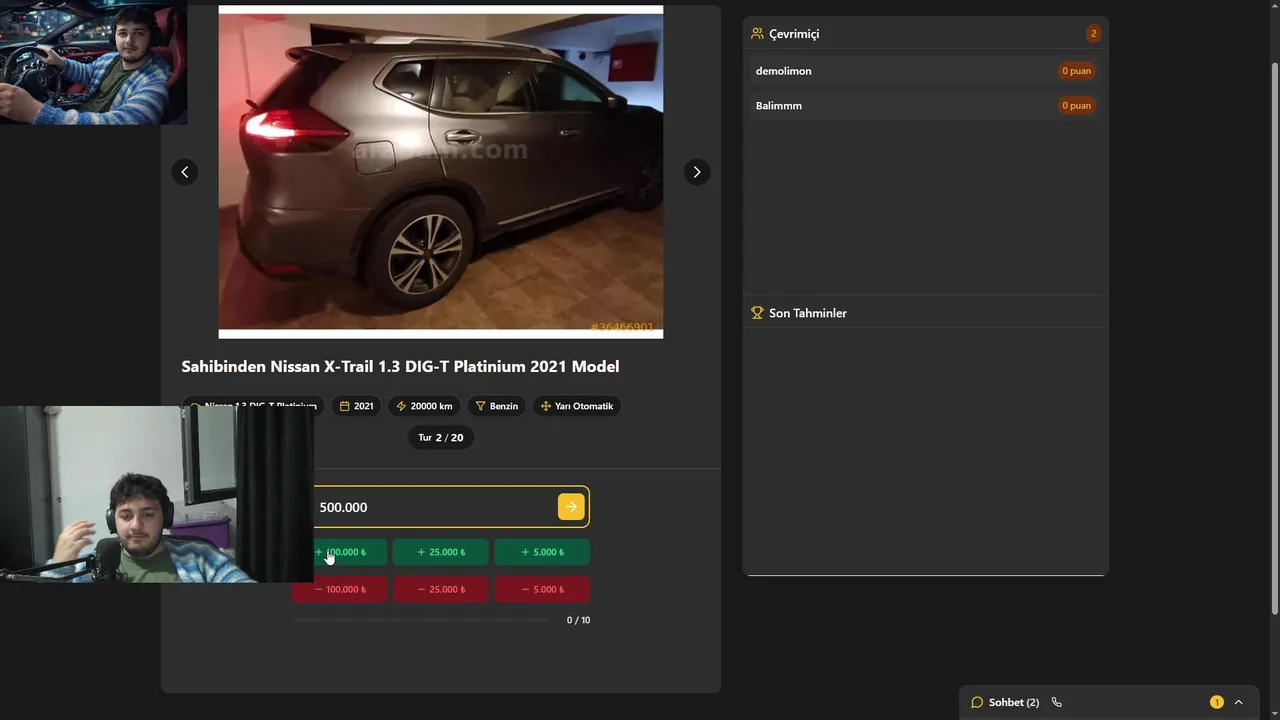Select the Balimmm player row
Image resolution: width=1280 pixels, height=720 pixels.
(x=925, y=105)
